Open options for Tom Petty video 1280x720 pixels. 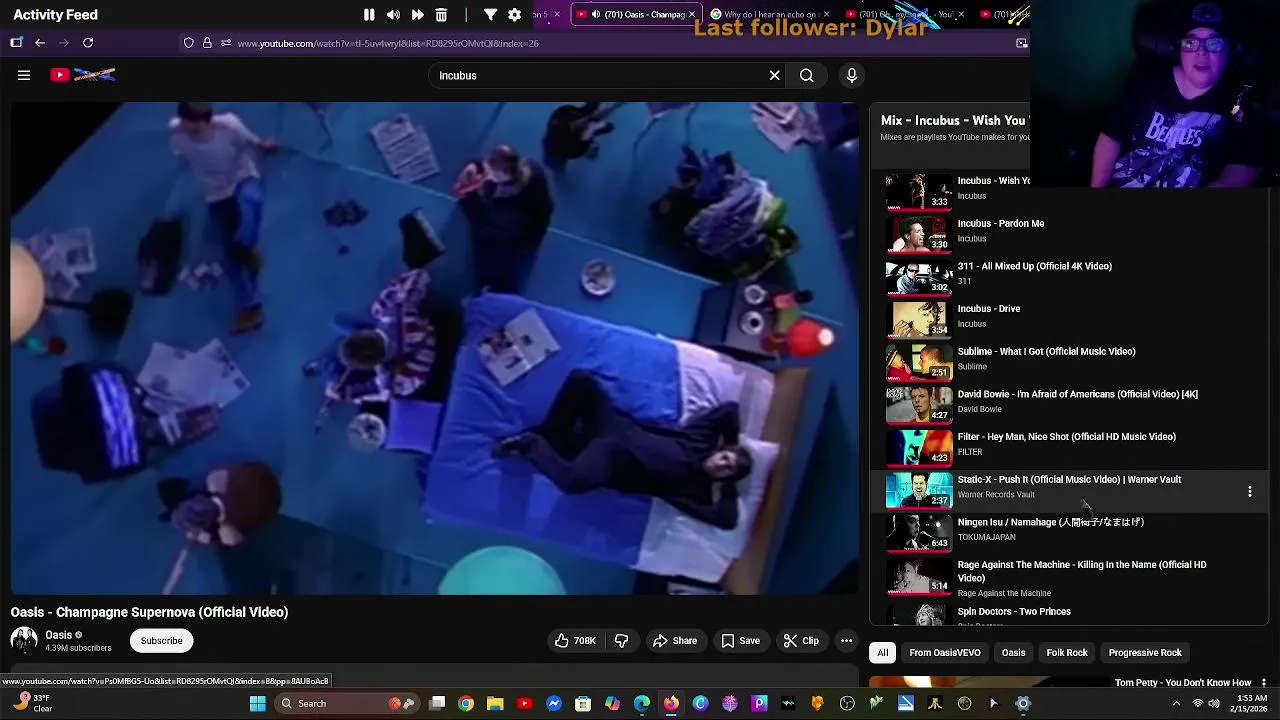coord(1263,683)
